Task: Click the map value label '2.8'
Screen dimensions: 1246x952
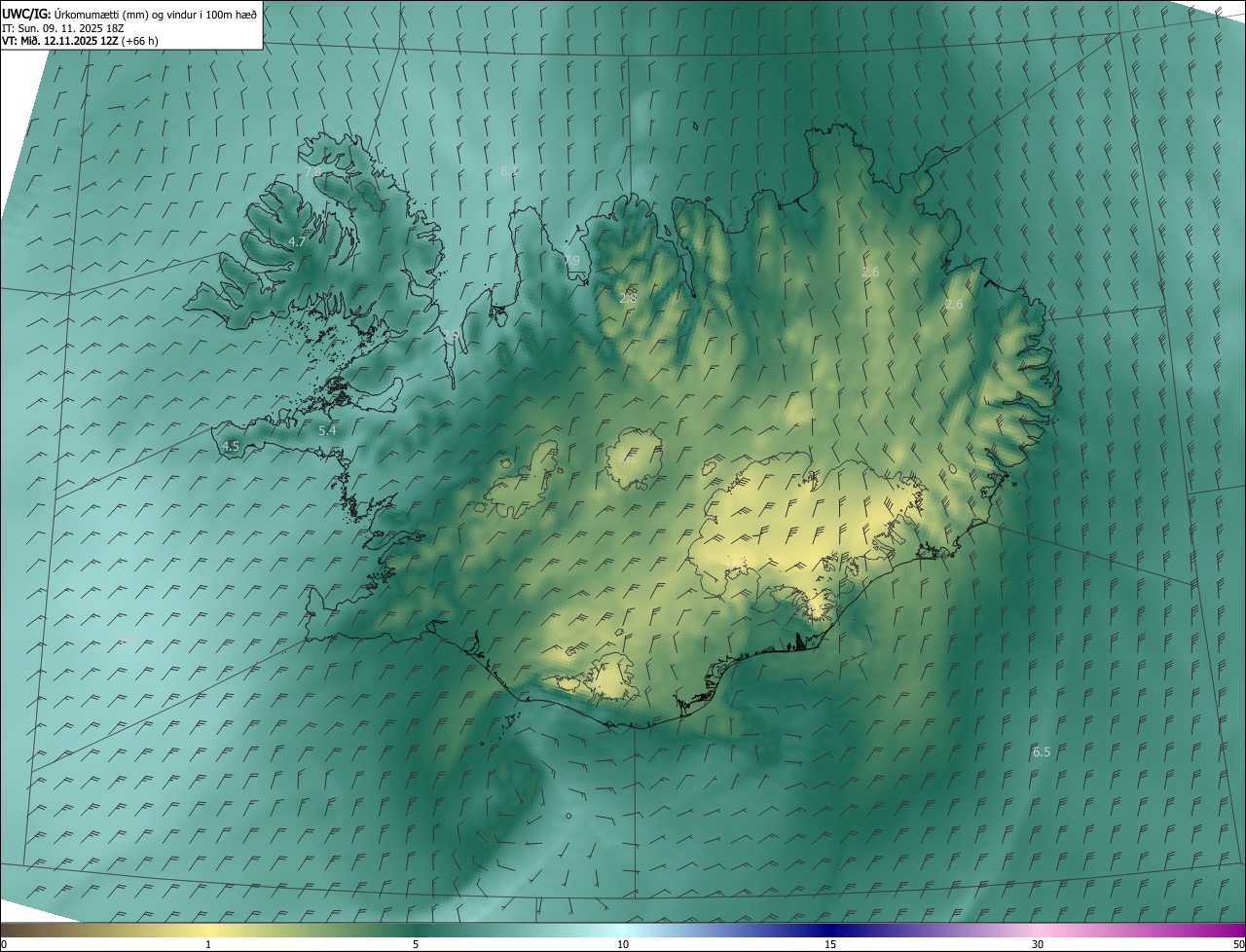Action: (628, 298)
